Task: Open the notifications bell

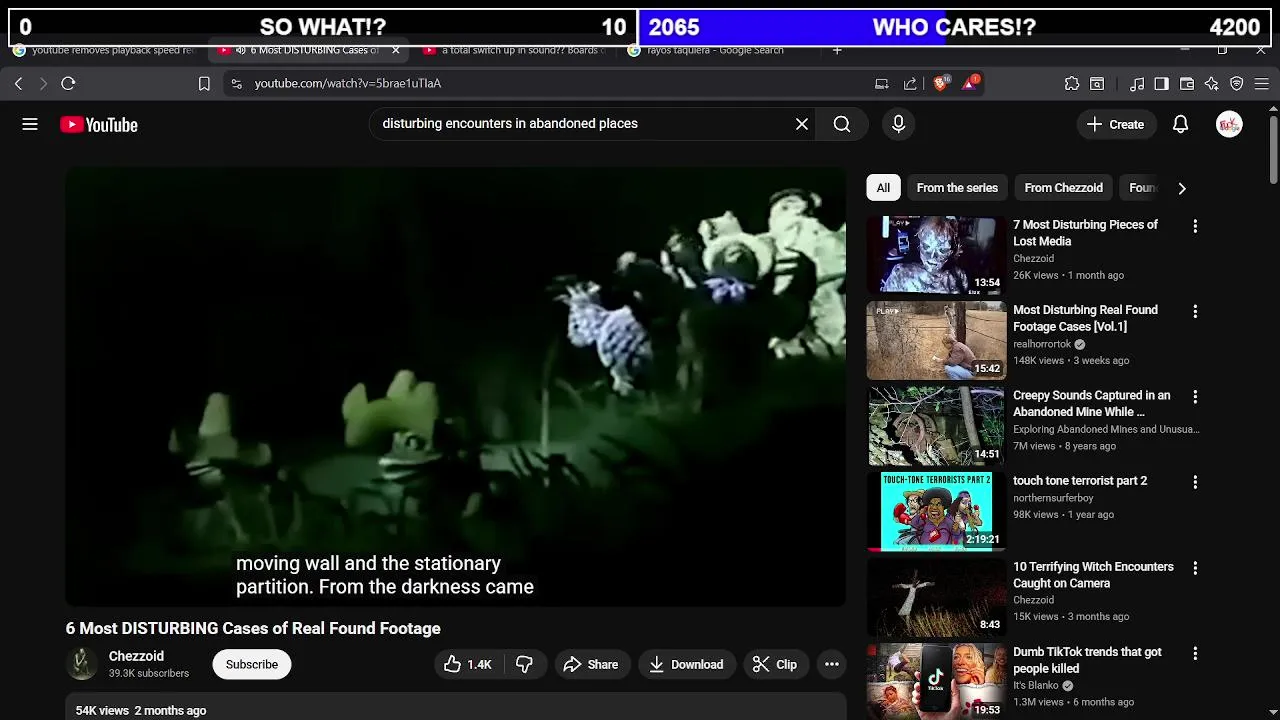Action: (1180, 124)
